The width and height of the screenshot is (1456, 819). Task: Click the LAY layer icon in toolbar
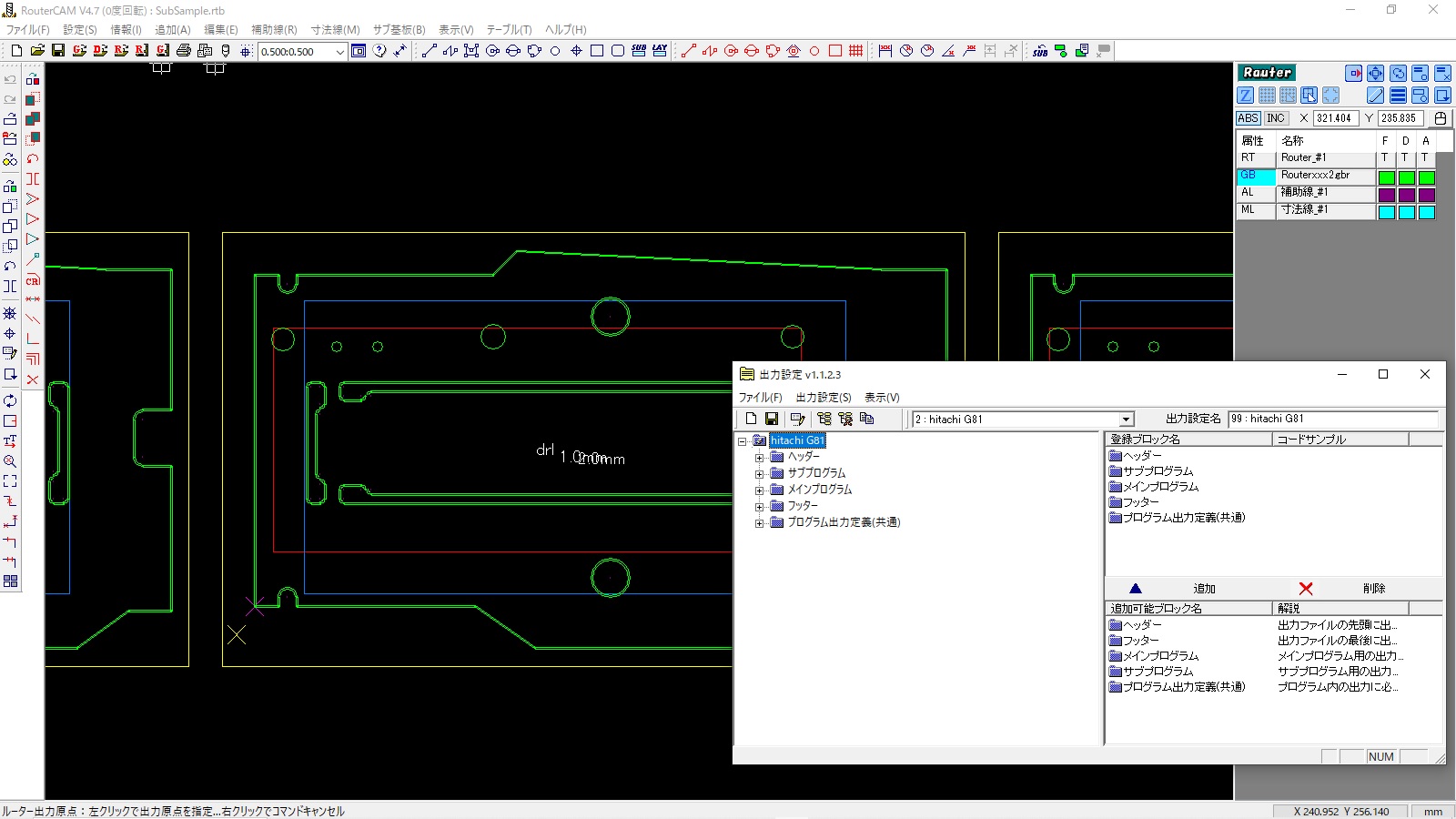[660, 51]
